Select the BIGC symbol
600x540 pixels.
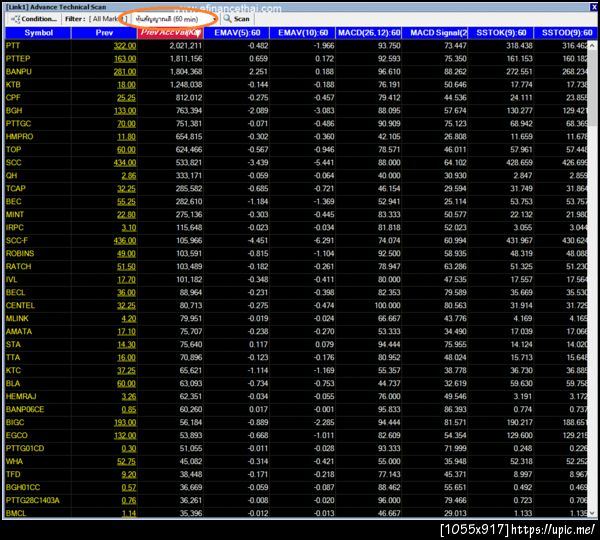15,423
